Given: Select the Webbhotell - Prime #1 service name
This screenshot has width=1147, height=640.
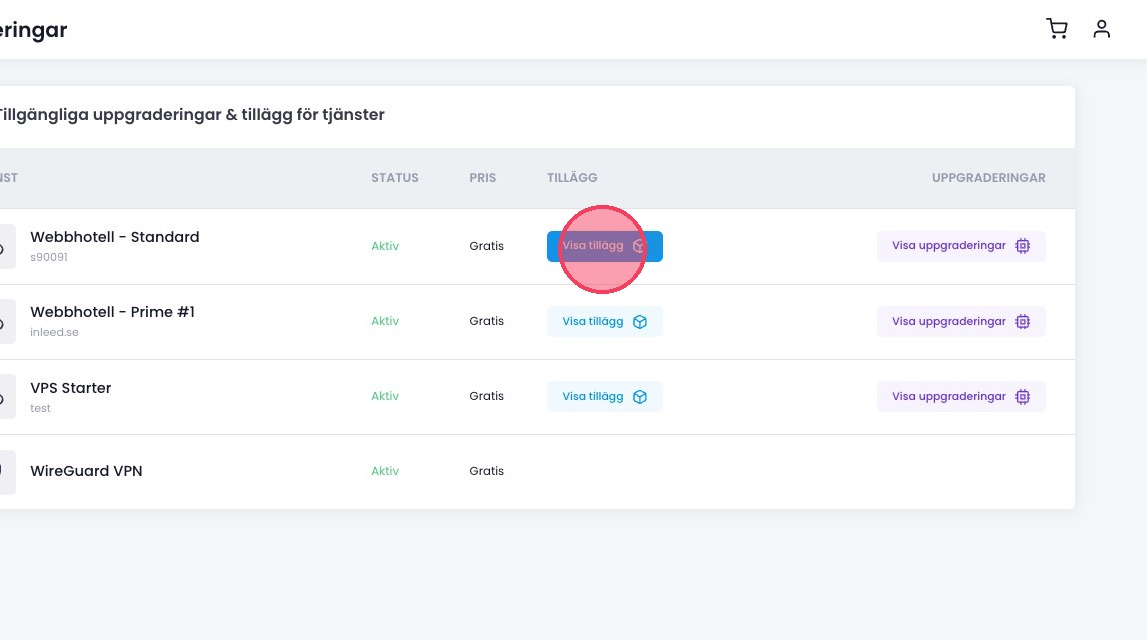Looking at the screenshot, I should coord(112,312).
